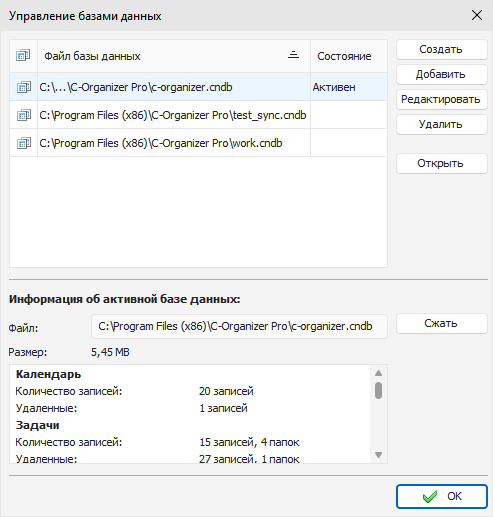The width and height of the screenshot is (493, 517).
Task: Click the 20 записей value
Action: tap(226, 391)
